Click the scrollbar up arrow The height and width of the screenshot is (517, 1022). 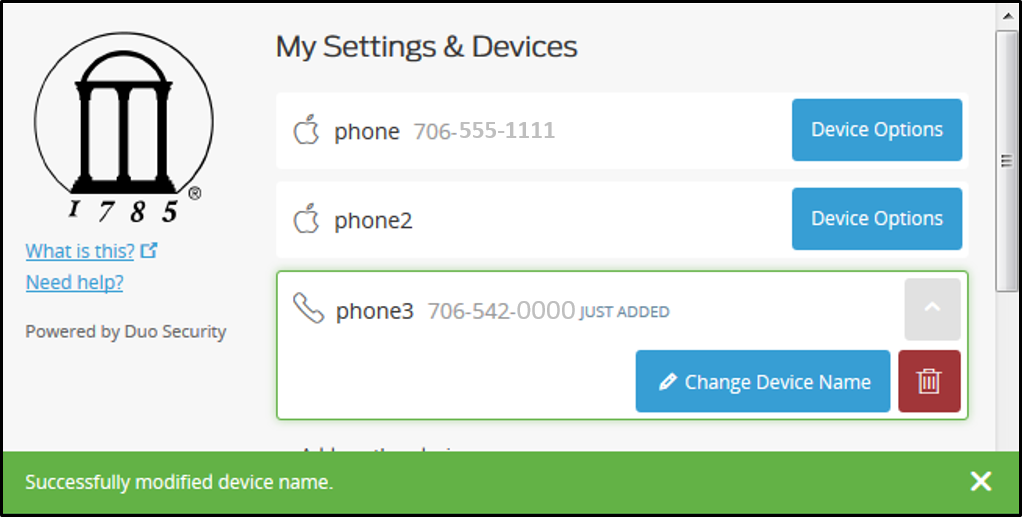tap(1006, 14)
